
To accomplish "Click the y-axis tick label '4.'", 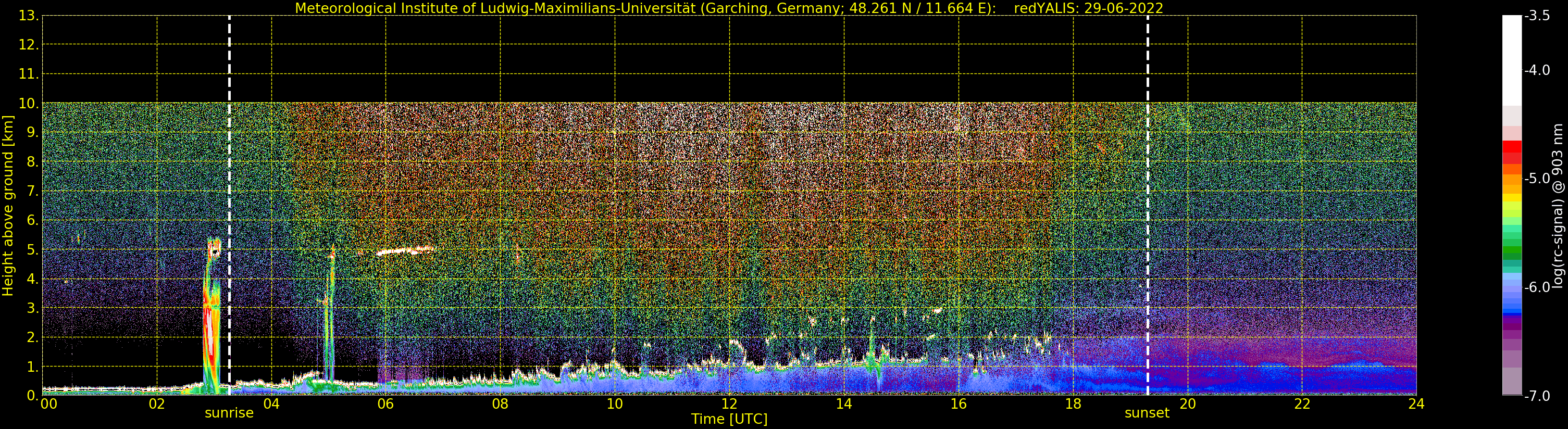I will (x=32, y=279).
